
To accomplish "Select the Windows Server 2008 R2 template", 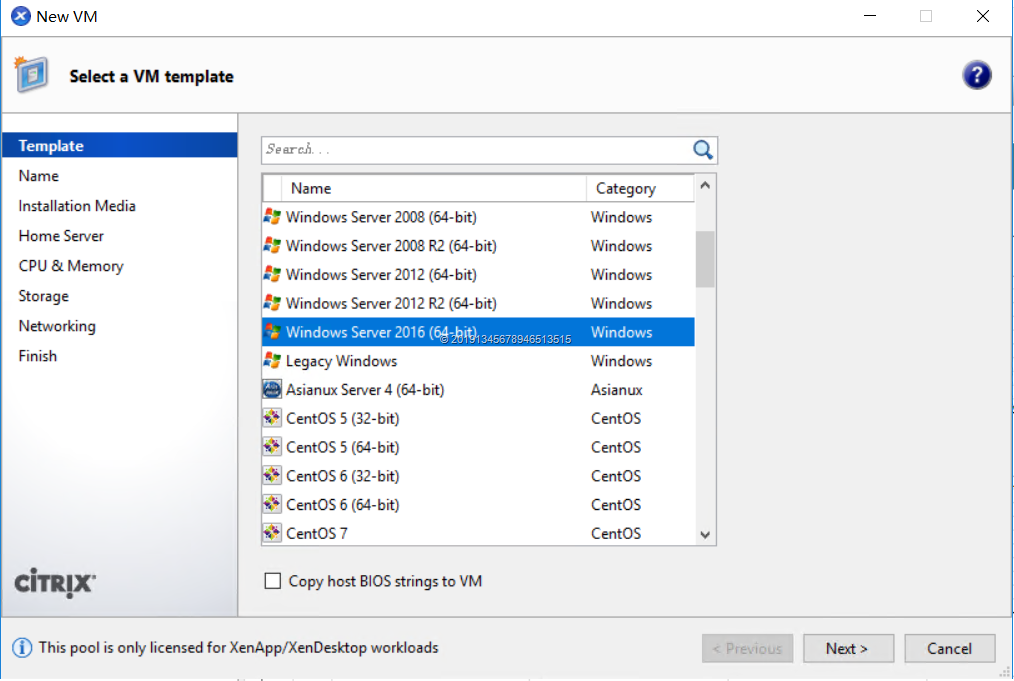I will [391, 246].
